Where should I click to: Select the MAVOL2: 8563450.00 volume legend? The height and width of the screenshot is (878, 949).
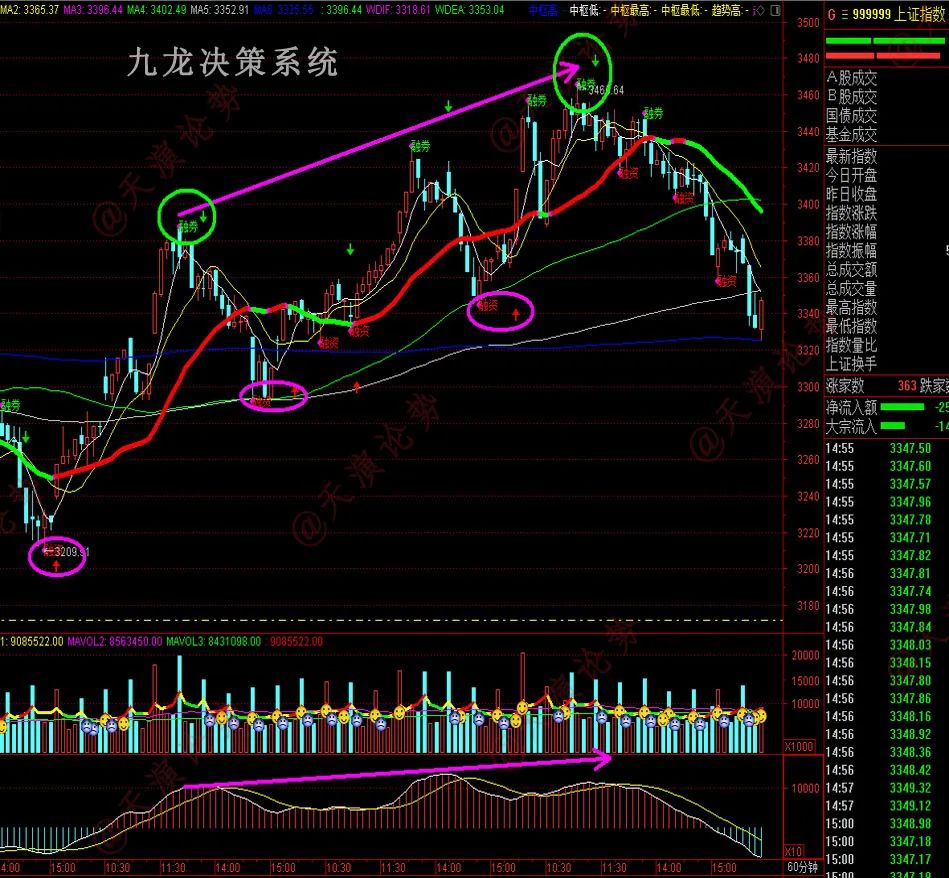(x=114, y=641)
